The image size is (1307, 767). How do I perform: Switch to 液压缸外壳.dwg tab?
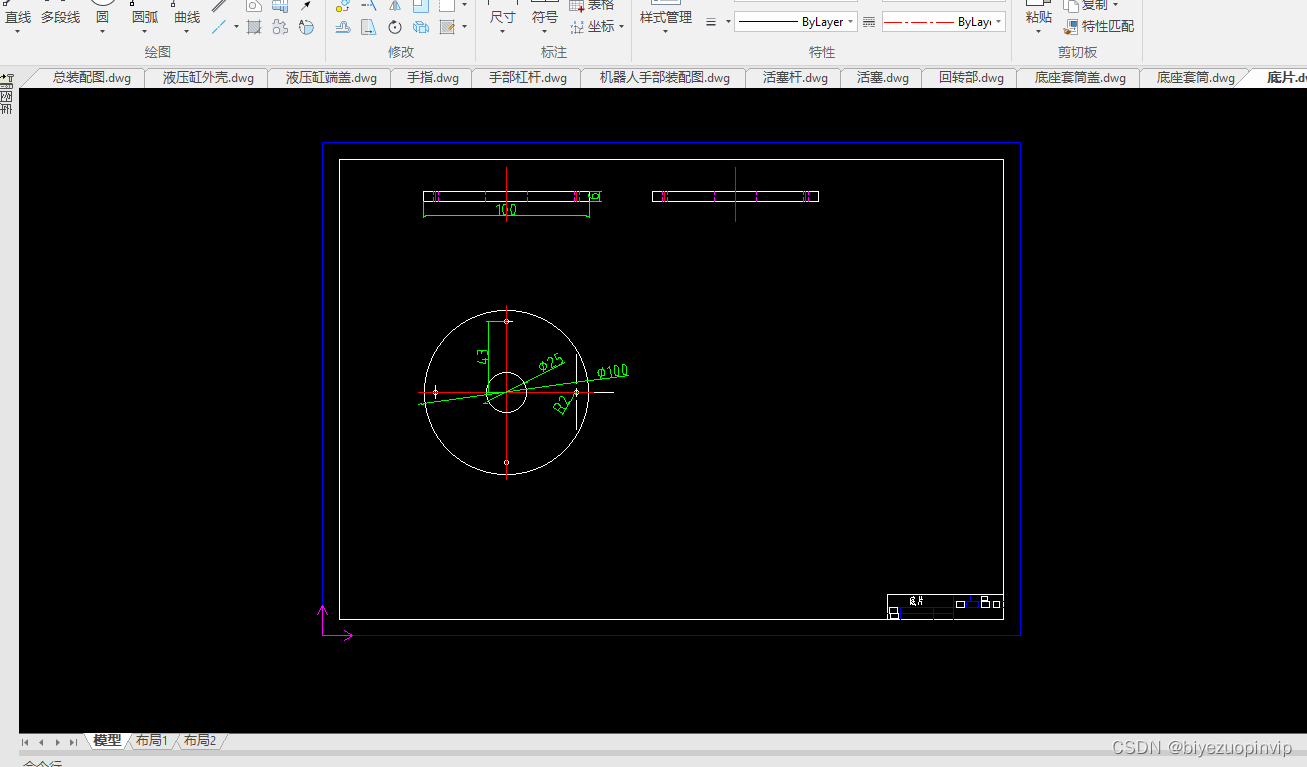click(208, 77)
